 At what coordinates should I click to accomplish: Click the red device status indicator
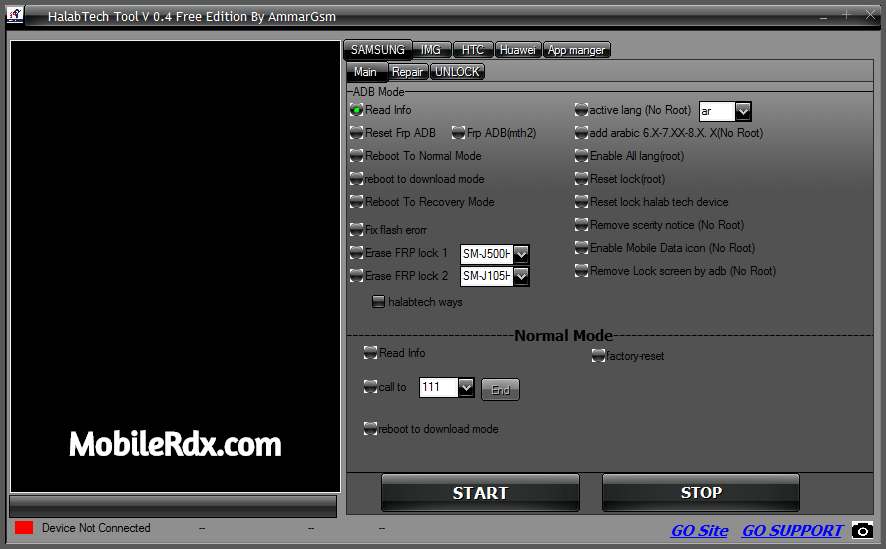tap(24, 528)
